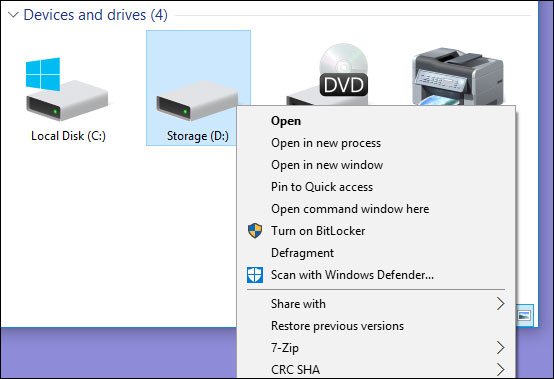Open the Share with menu entry
The height and width of the screenshot is (379, 554).
click(x=376, y=304)
